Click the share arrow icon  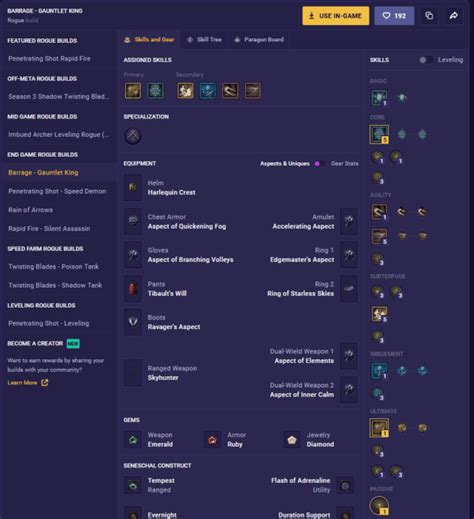coord(454,16)
